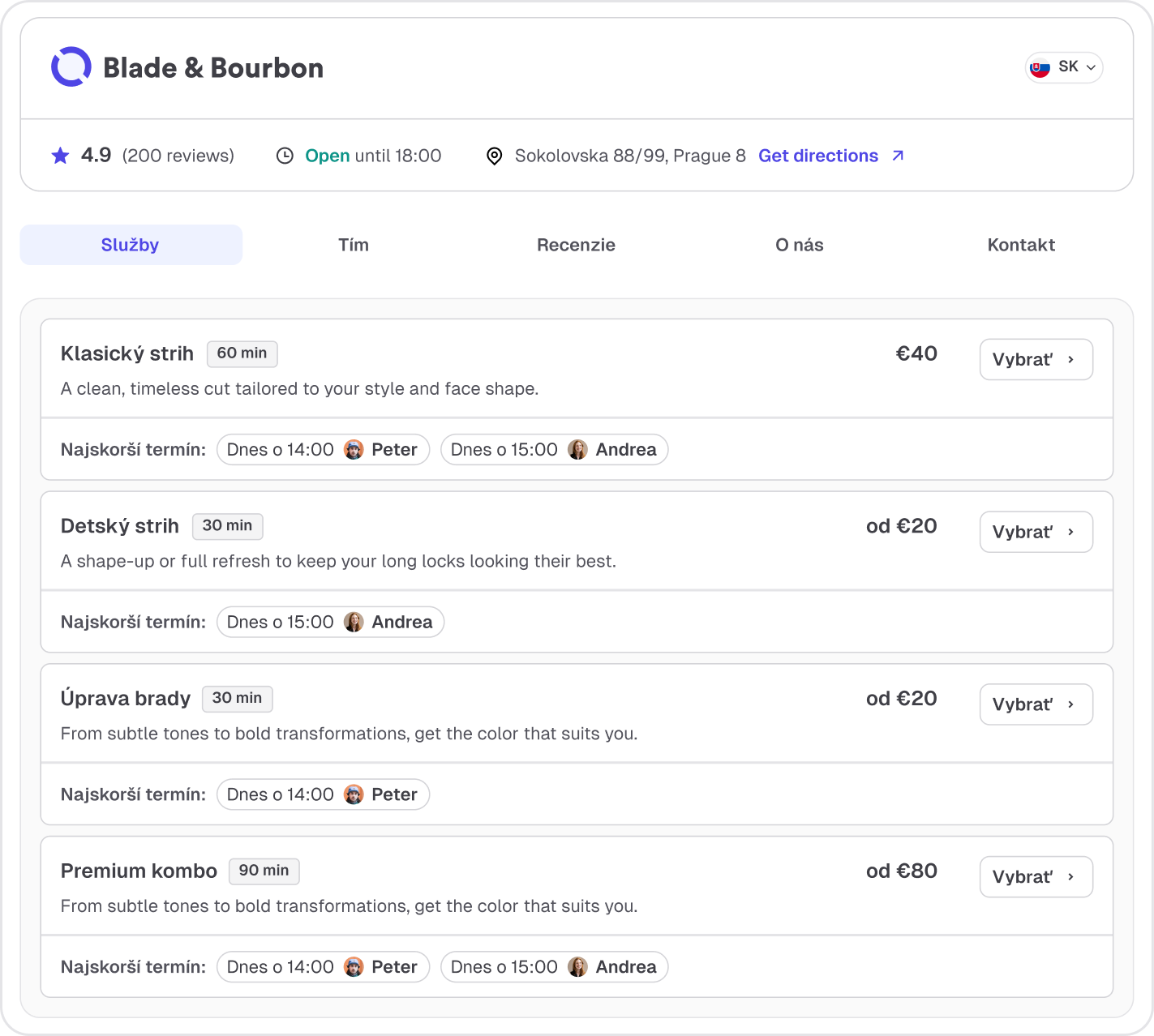Switch to the Tím tab
1154x1036 pixels.
pos(354,245)
